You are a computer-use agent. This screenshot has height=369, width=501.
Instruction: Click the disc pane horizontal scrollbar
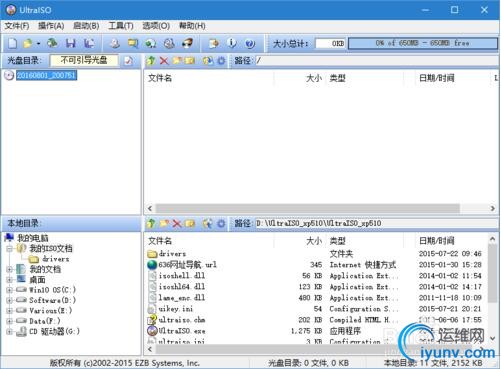click(308, 208)
